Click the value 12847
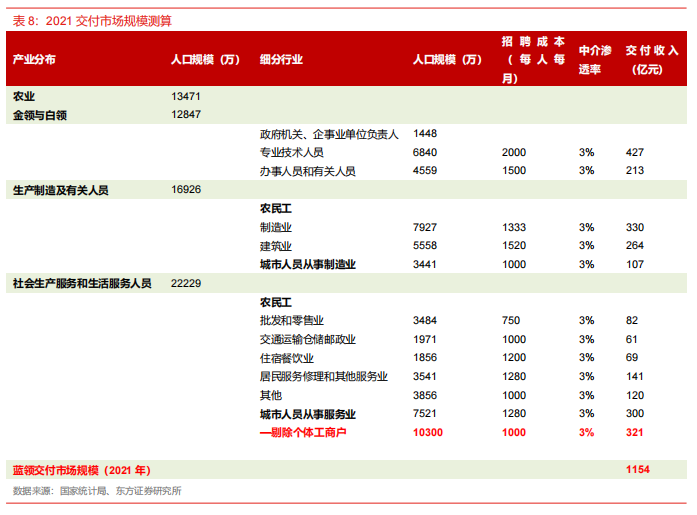The height and width of the screenshot is (515, 697). [186, 115]
